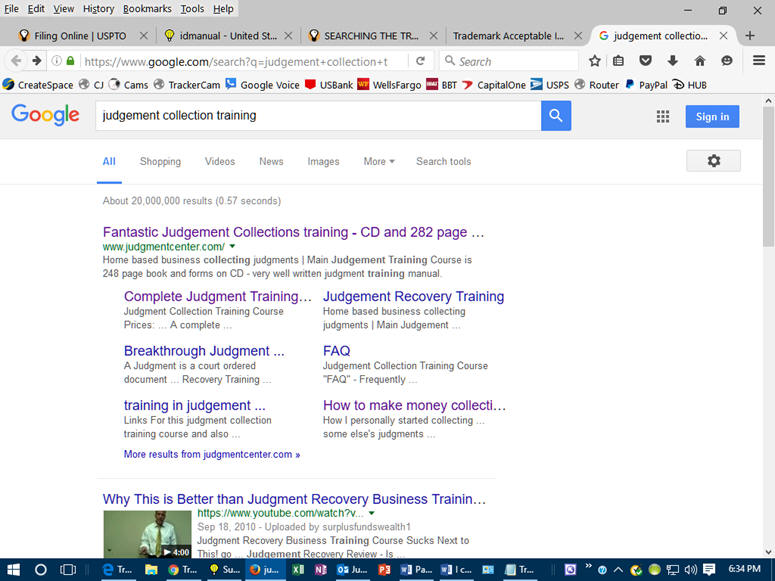Select the Images search tab
Image resolution: width=775 pixels, height=581 pixels.
[323, 161]
